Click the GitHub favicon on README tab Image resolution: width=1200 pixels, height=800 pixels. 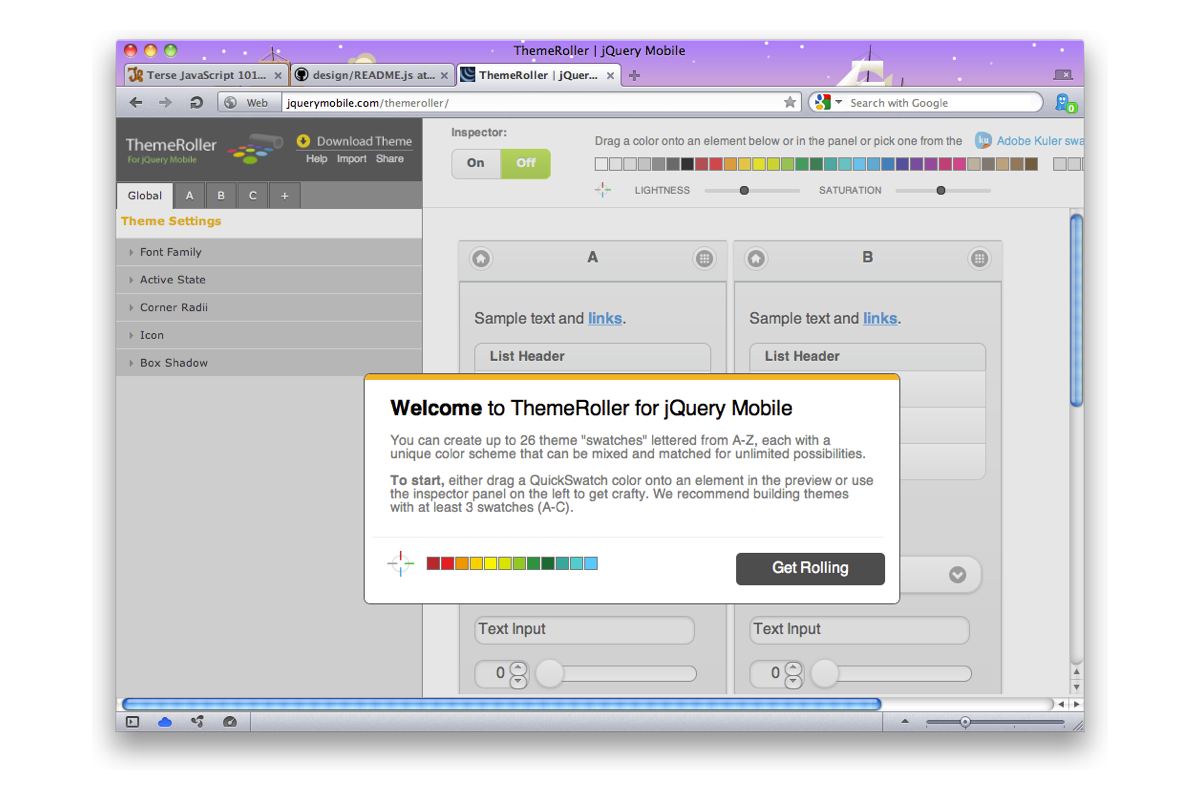301,75
